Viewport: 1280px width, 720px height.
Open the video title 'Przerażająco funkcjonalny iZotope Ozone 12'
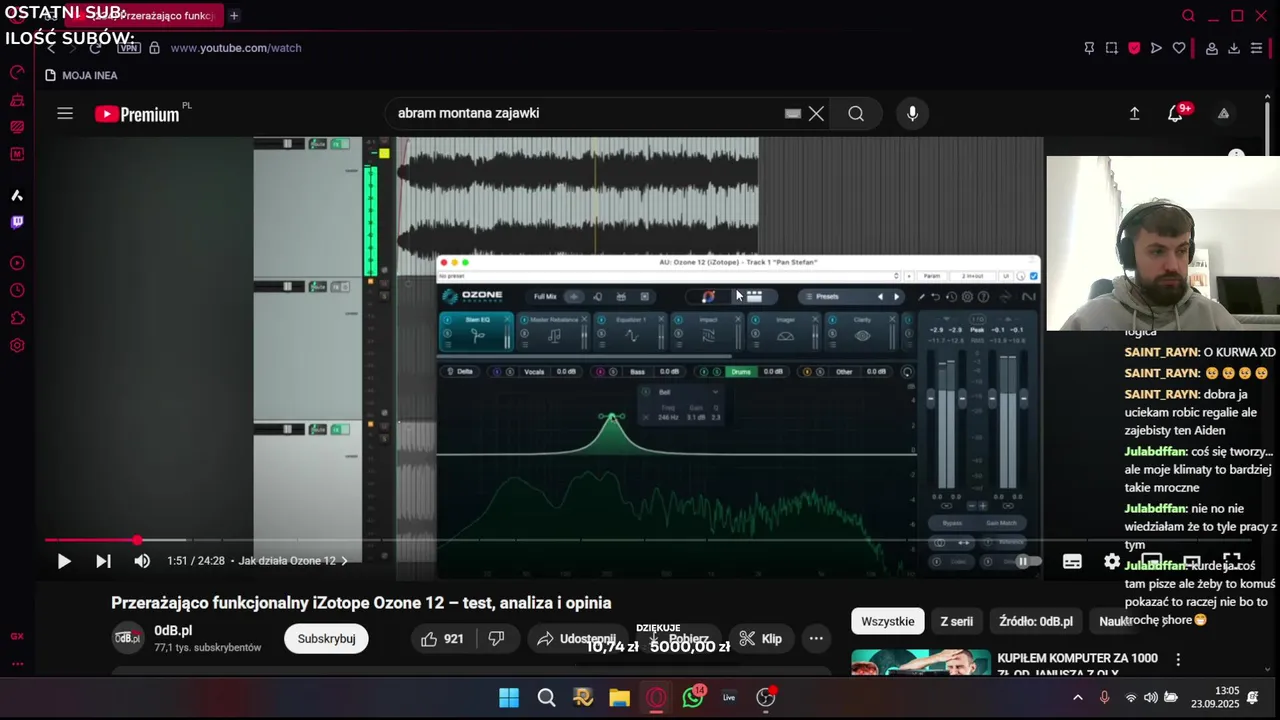(361, 603)
